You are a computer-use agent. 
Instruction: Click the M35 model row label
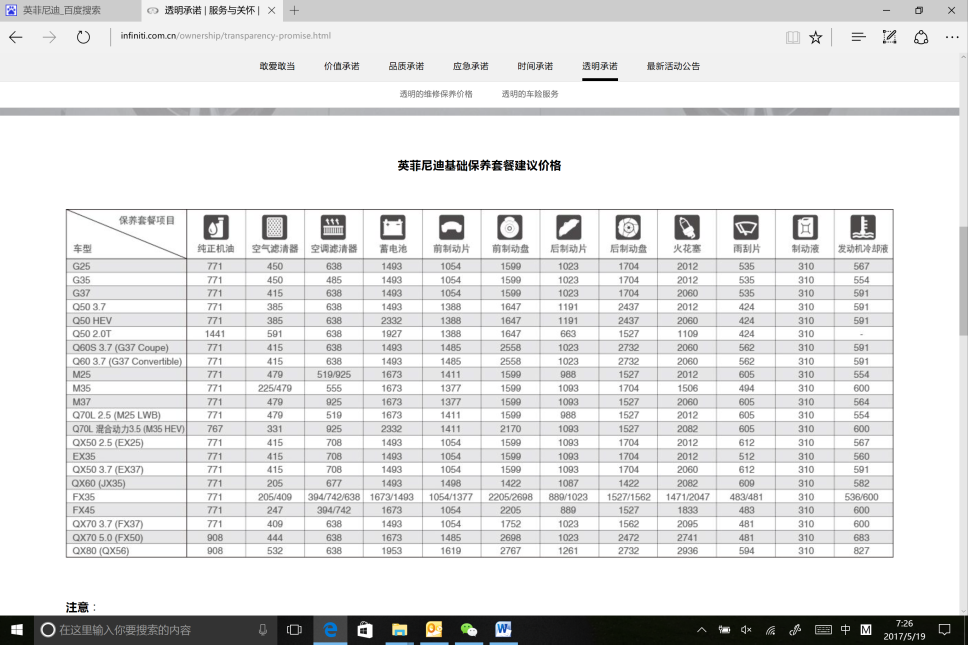point(81,388)
